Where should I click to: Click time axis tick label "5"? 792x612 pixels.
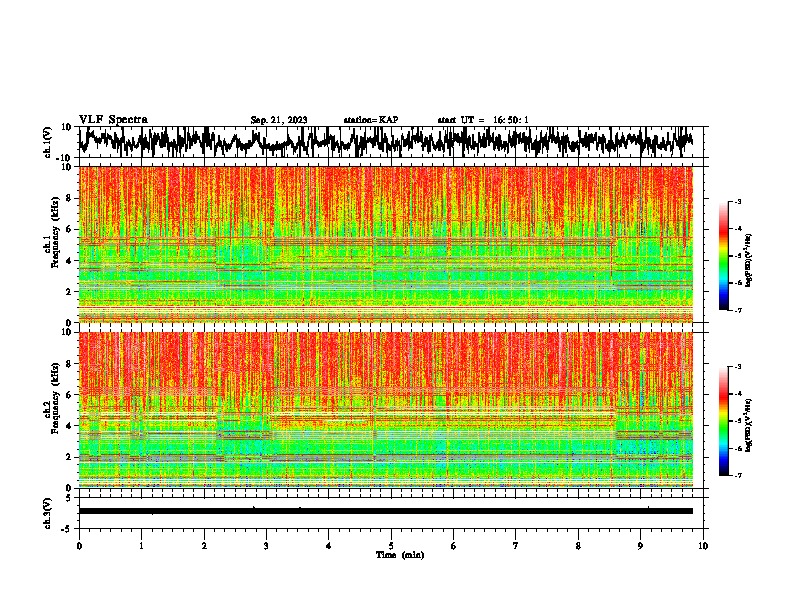click(x=391, y=545)
